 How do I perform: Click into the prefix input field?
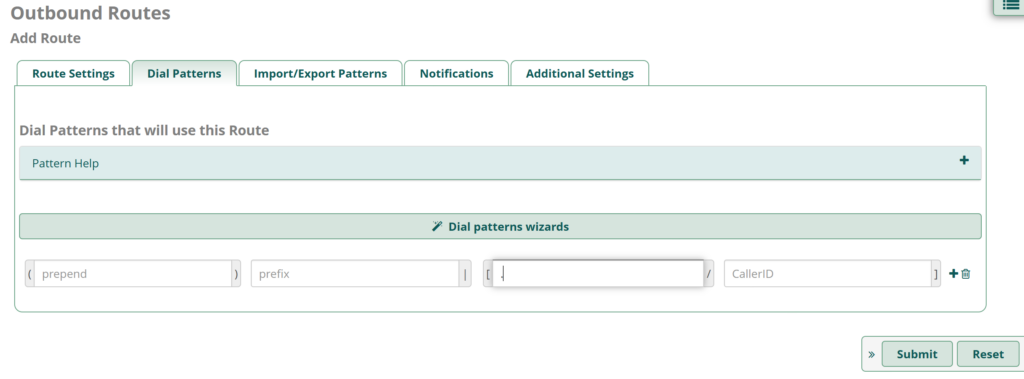coord(355,274)
